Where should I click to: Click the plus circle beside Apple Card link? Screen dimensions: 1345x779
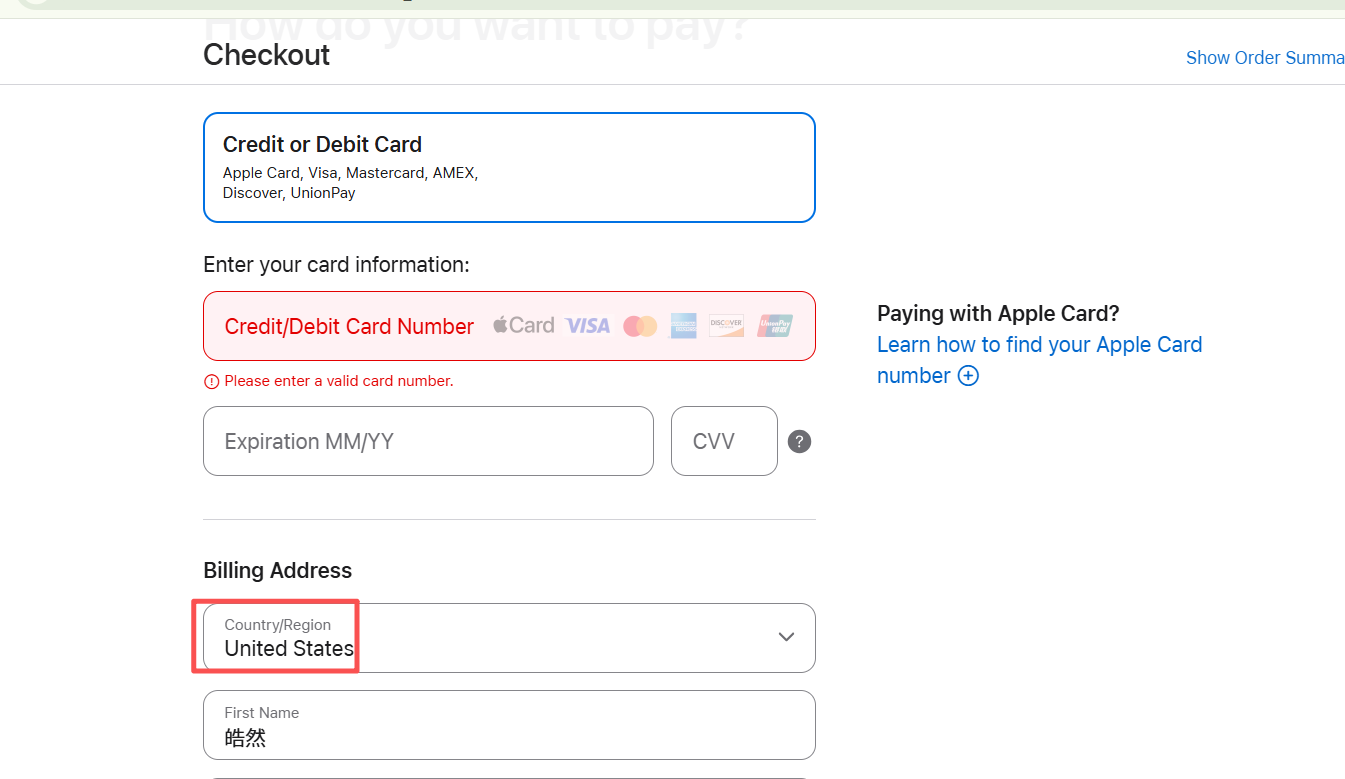pos(968,376)
